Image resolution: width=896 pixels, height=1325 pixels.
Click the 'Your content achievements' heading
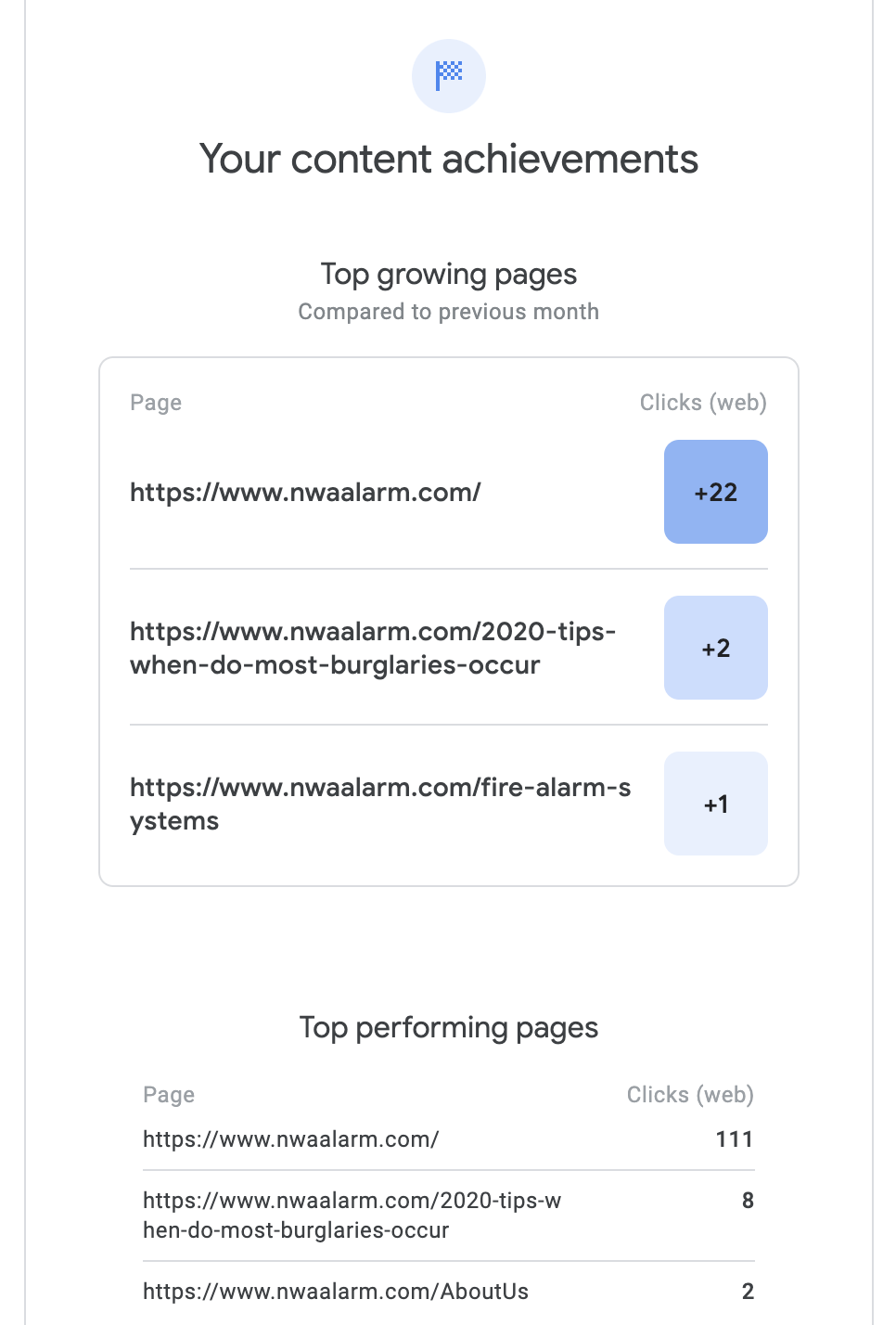449,159
